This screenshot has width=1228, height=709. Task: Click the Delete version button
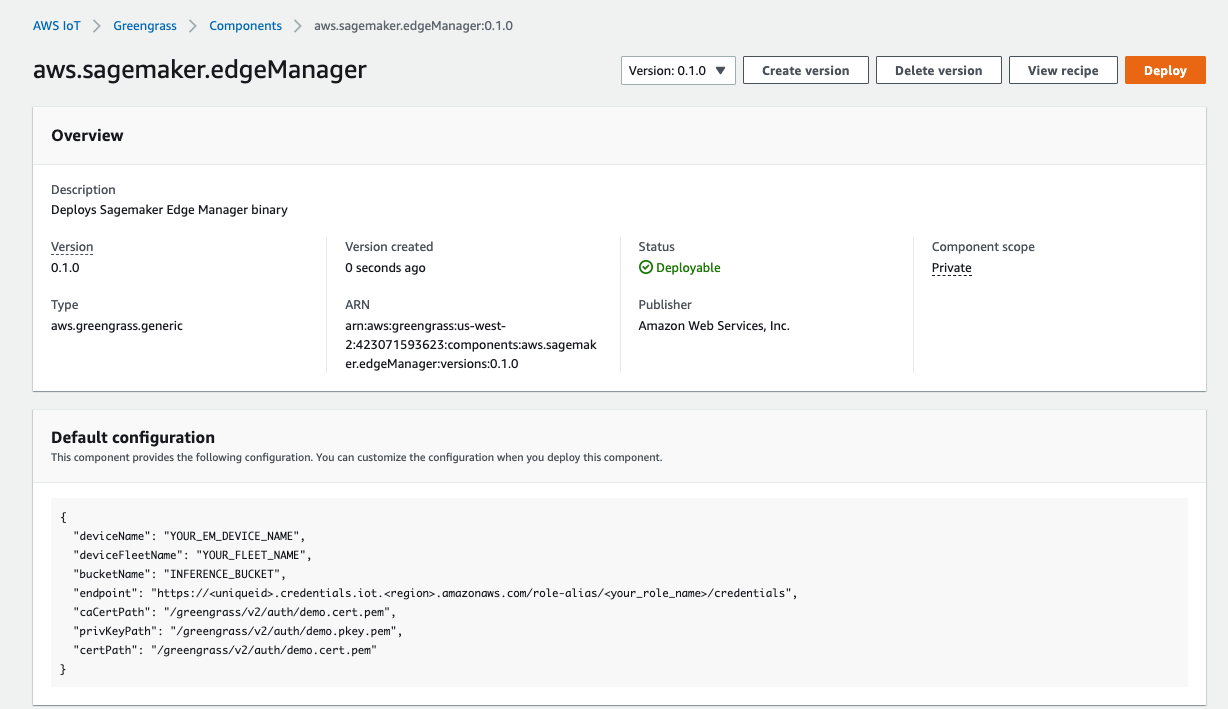click(939, 70)
